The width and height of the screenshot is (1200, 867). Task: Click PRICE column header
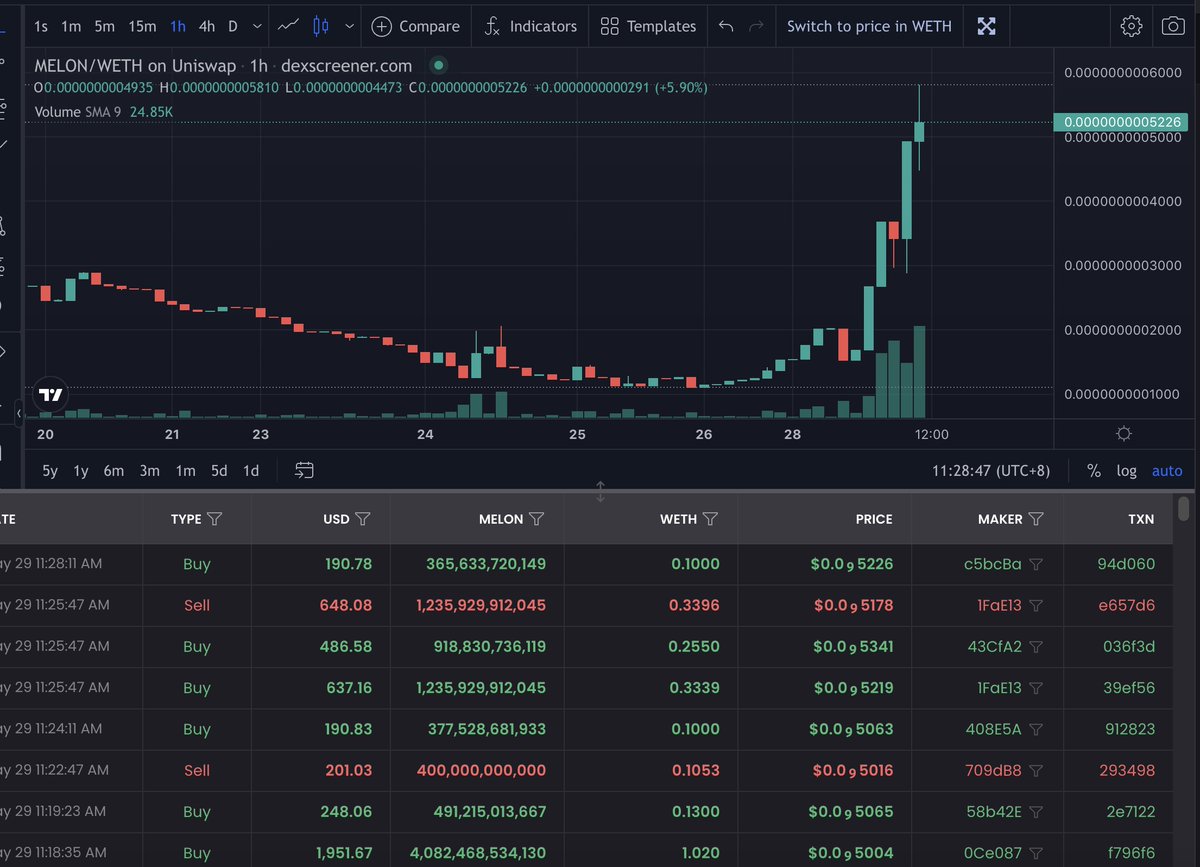click(x=874, y=519)
